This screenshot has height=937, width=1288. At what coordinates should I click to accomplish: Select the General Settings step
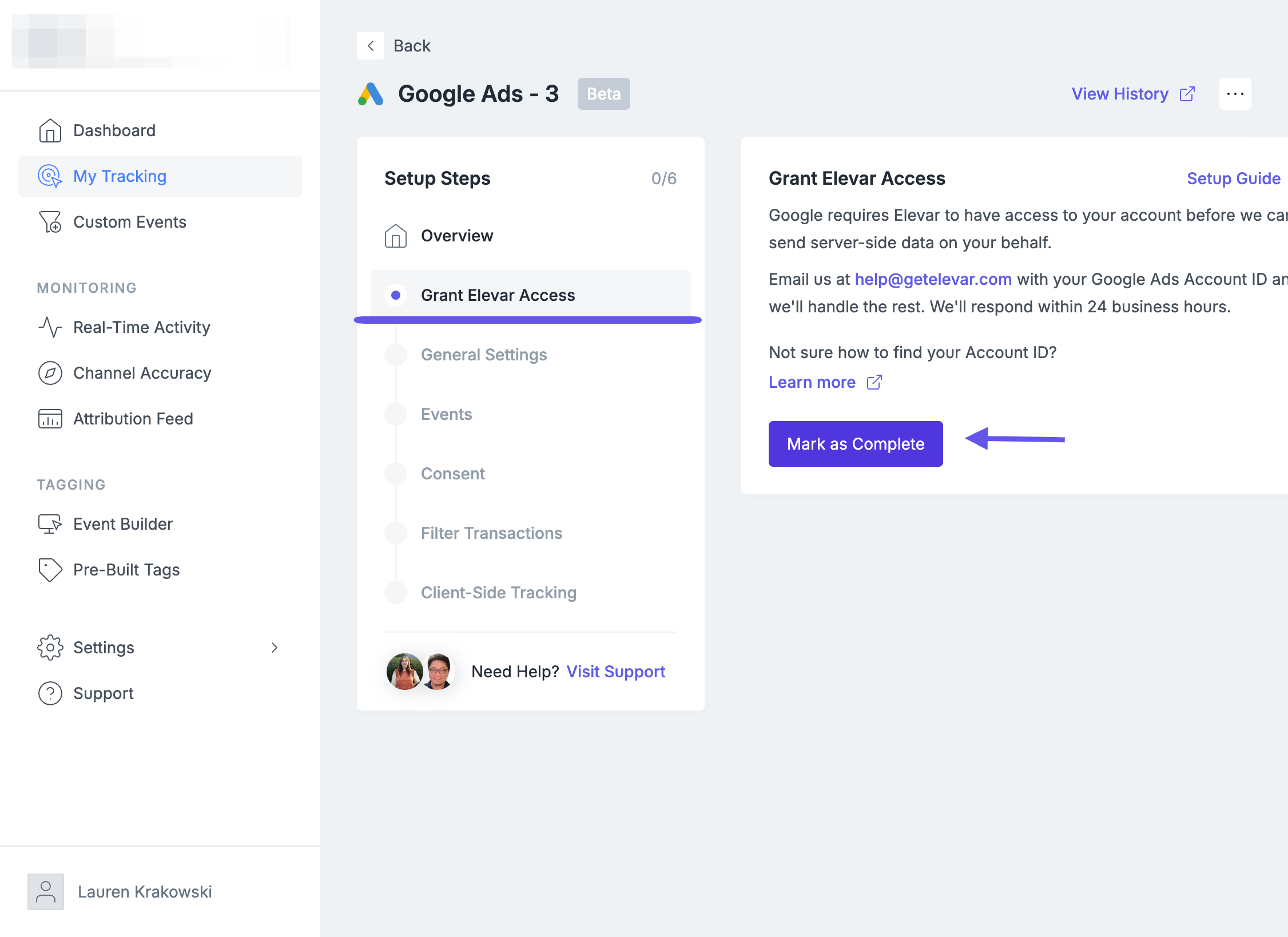tap(531, 355)
